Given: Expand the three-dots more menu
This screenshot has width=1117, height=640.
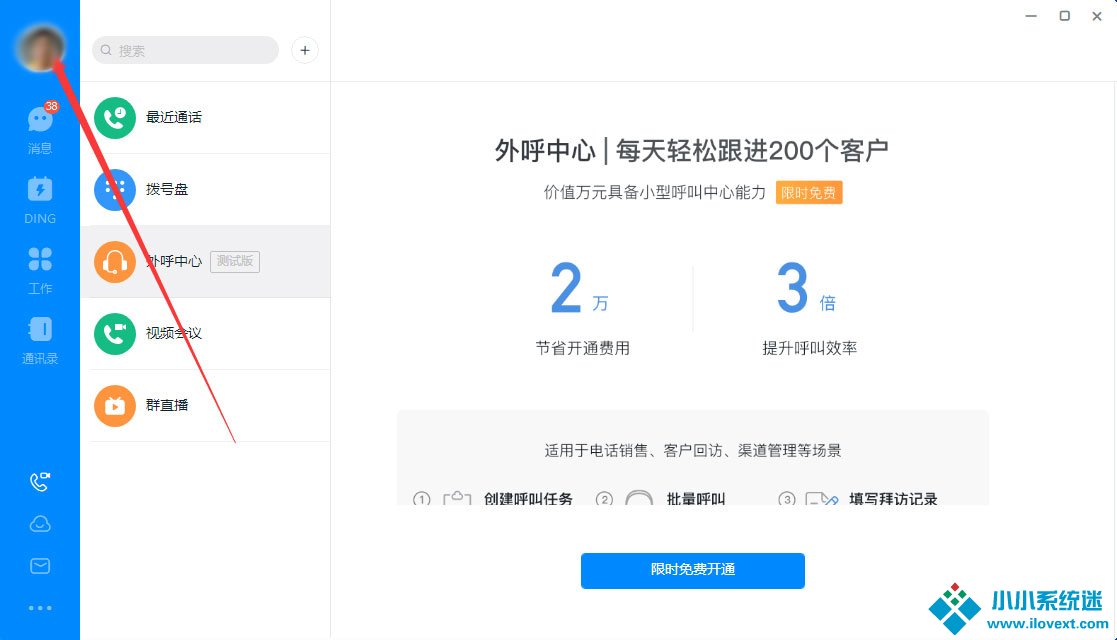Looking at the screenshot, I should coord(40,607).
